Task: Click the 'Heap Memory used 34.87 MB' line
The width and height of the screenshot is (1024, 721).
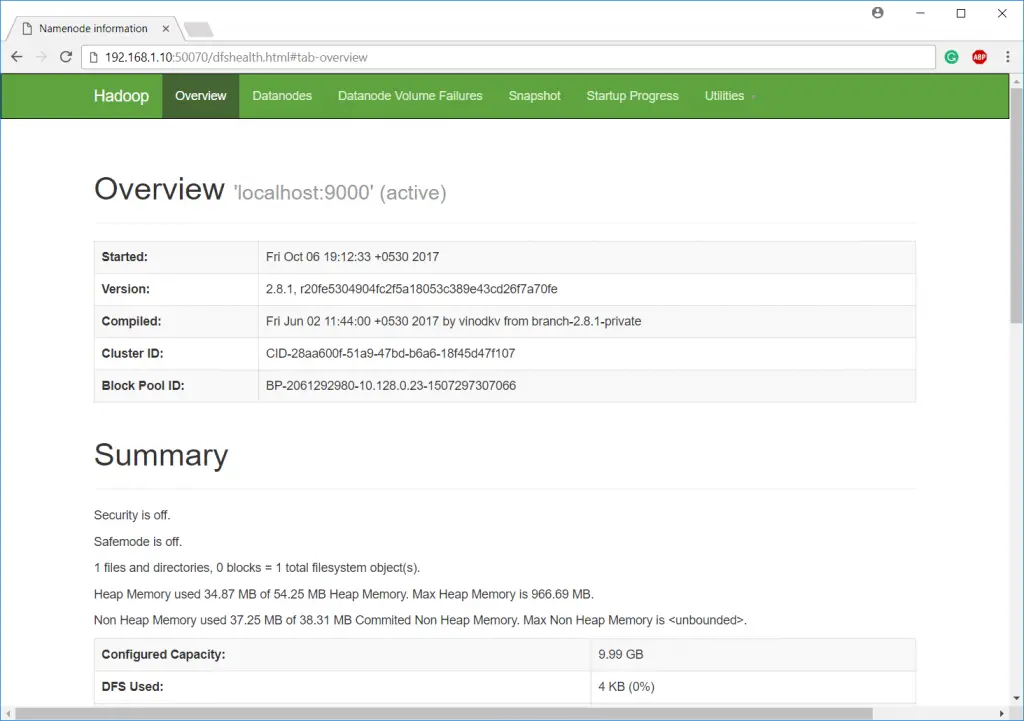Action: pyautogui.click(x=344, y=594)
